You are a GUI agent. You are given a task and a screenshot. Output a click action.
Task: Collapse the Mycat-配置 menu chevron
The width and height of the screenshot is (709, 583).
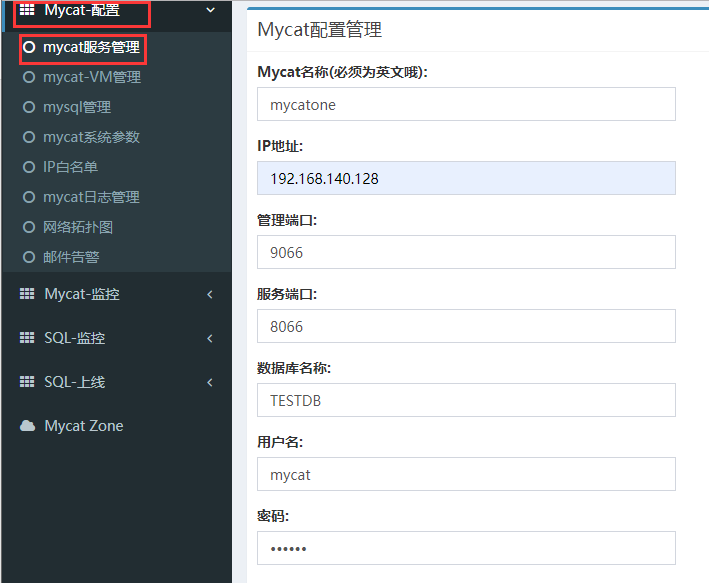point(210,10)
